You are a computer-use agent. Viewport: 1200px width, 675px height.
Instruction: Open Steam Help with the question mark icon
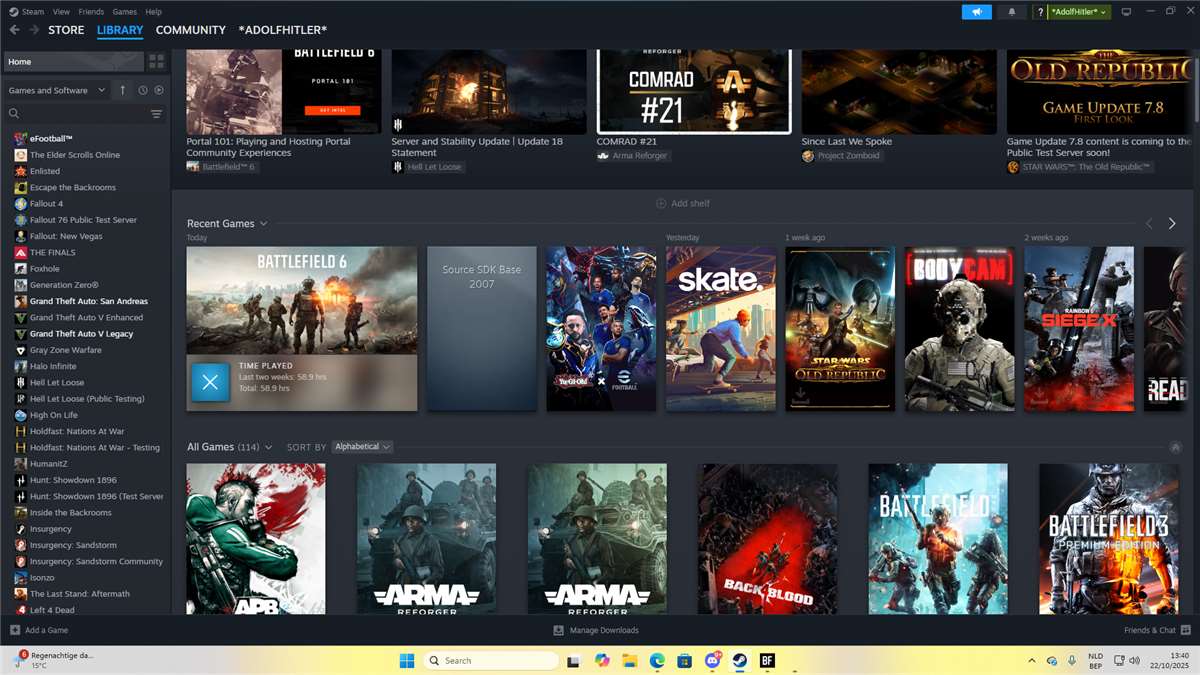coord(1040,11)
